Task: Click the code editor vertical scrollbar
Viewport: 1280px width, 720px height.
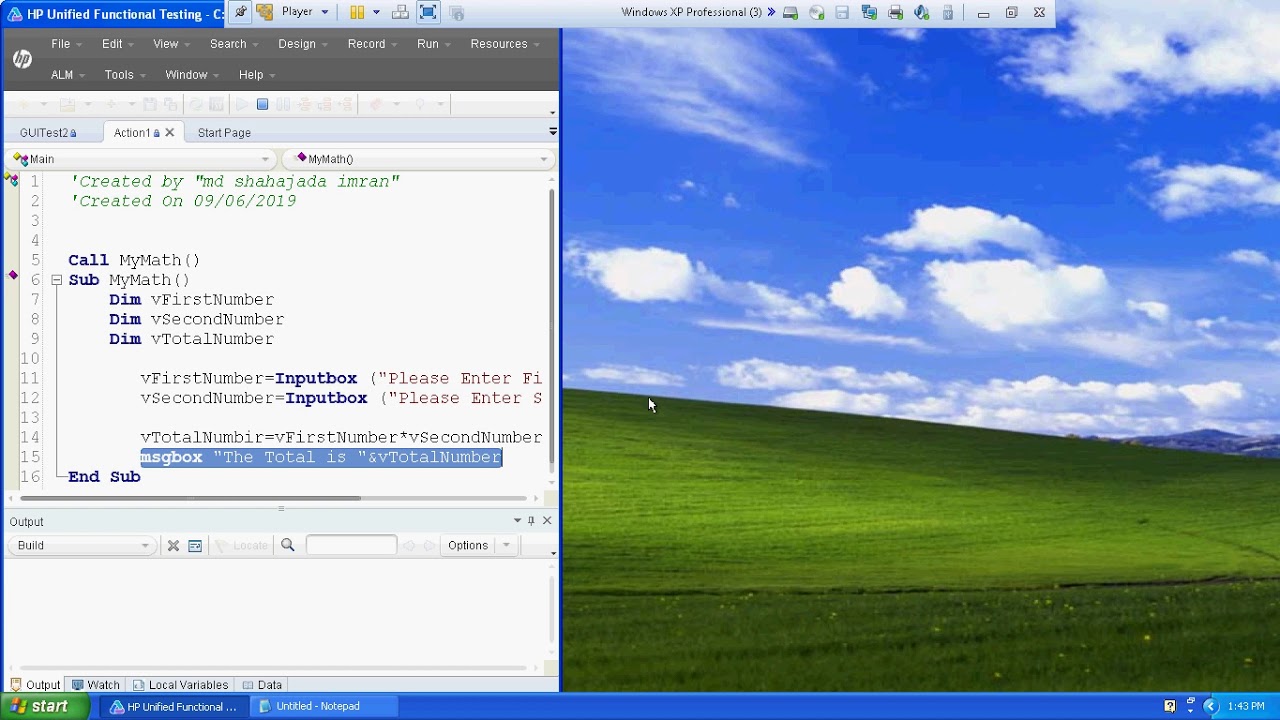Action: click(551, 325)
